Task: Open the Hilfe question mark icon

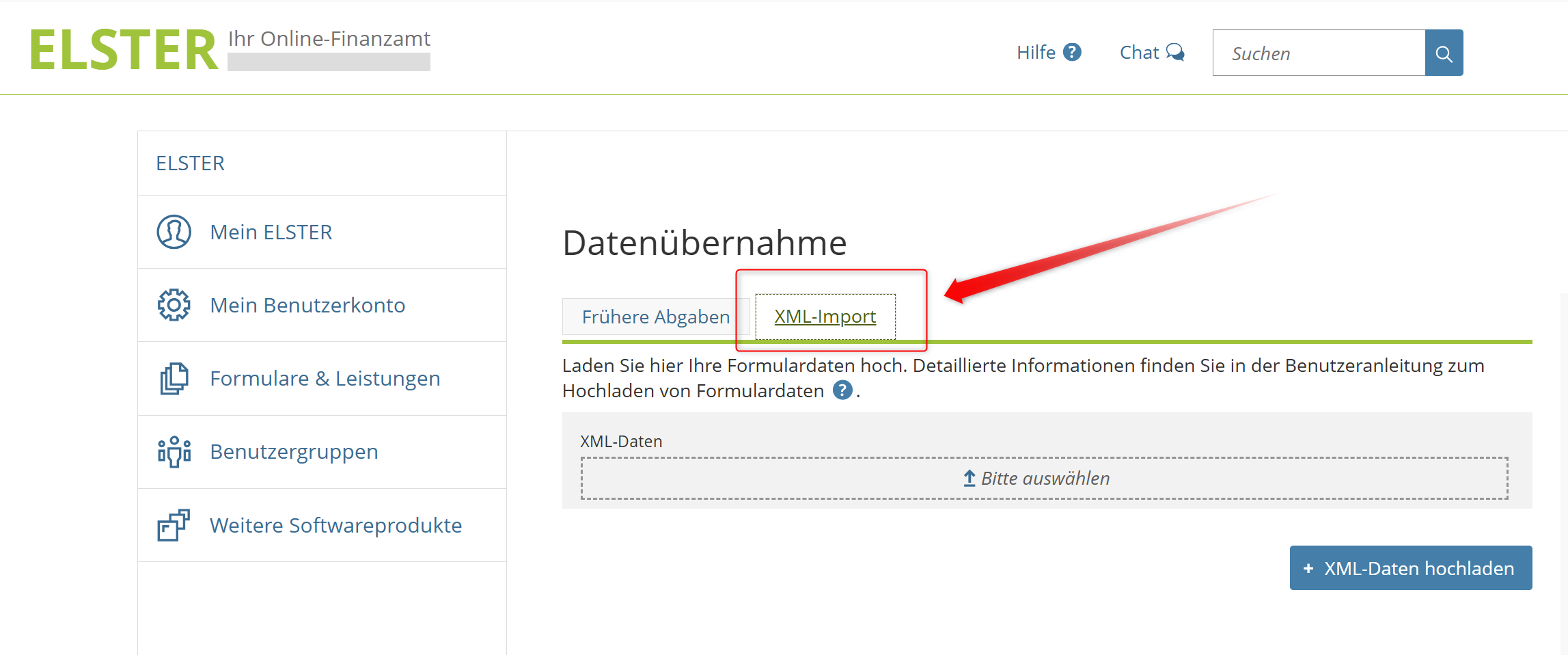Action: pyautogui.click(x=1073, y=52)
